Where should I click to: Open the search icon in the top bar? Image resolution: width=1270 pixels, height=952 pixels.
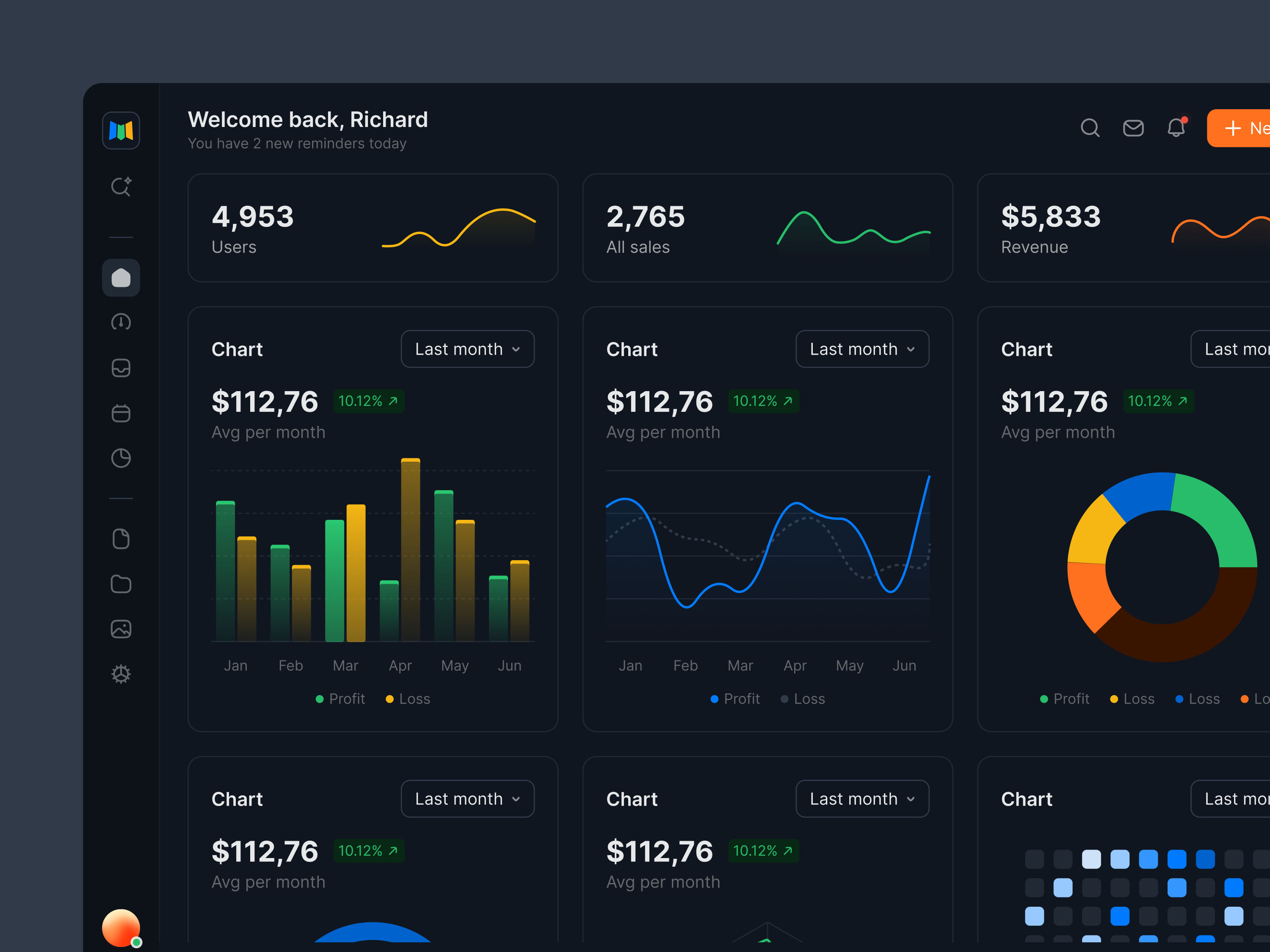[x=1090, y=128]
